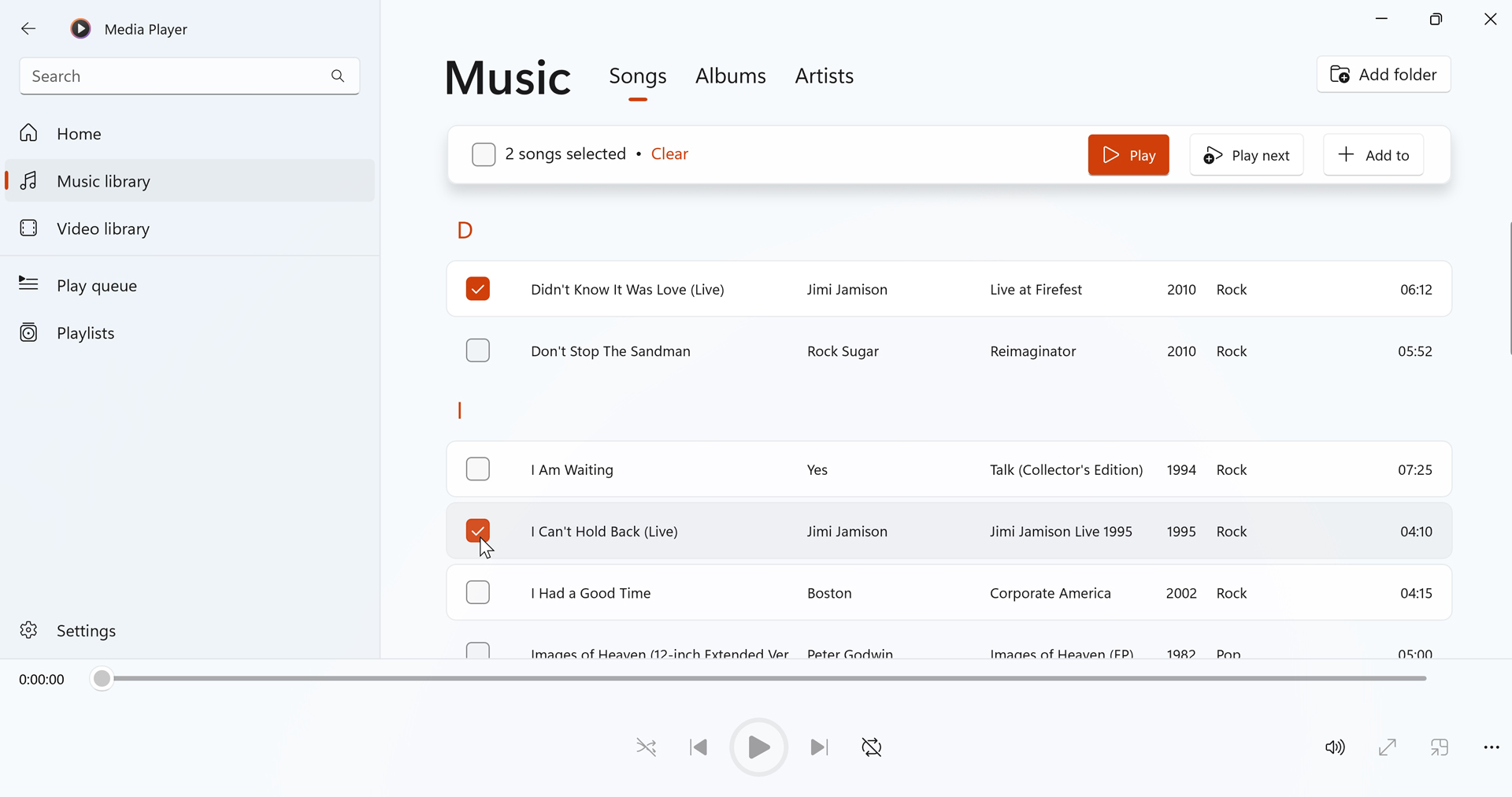Click the Play next button
This screenshot has height=797, width=1512.
coord(1247,155)
